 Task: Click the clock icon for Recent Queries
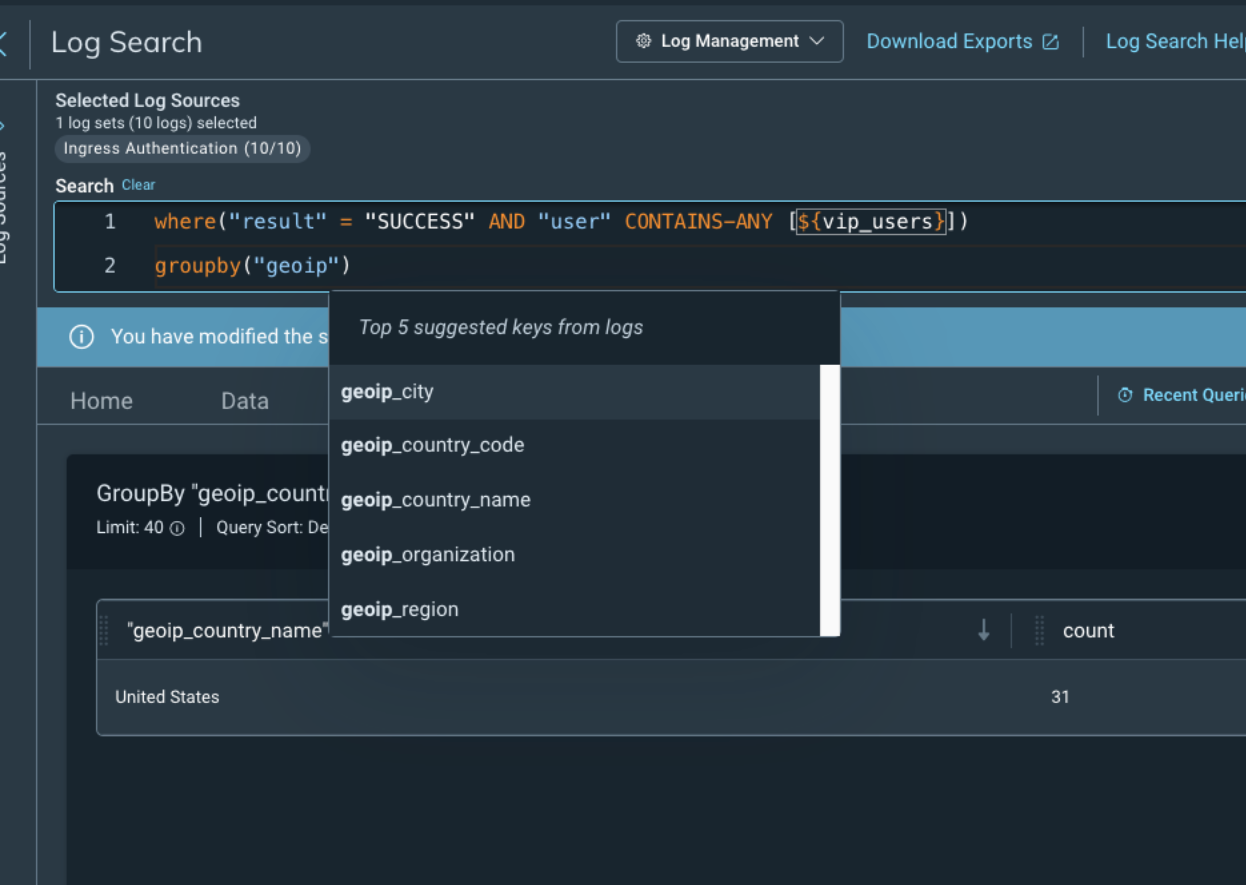click(x=1125, y=395)
